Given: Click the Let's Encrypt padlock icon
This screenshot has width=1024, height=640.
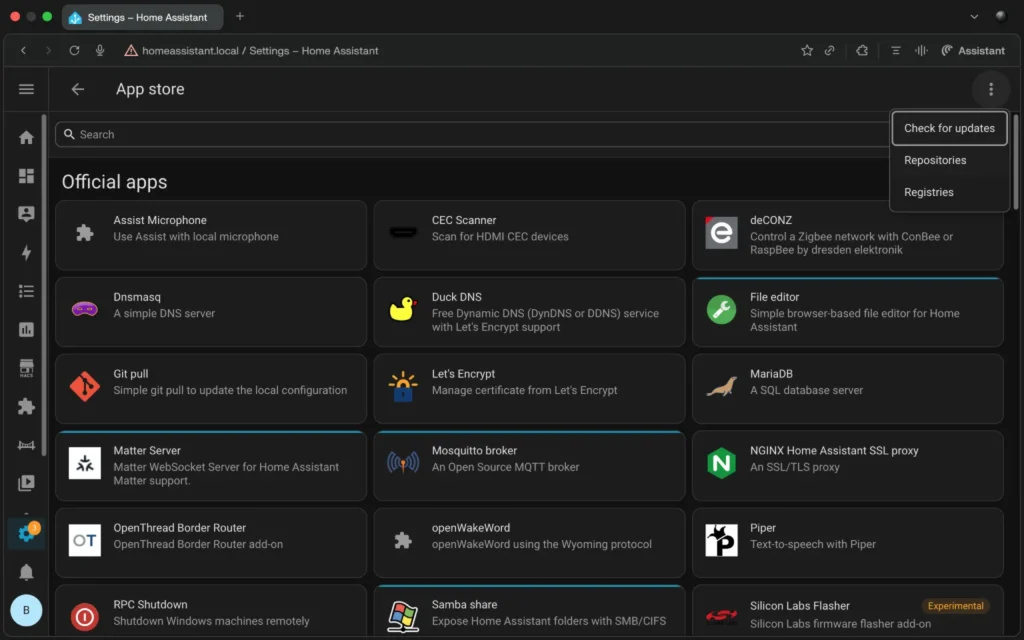Looking at the screenshot, I should pos(403,386).
